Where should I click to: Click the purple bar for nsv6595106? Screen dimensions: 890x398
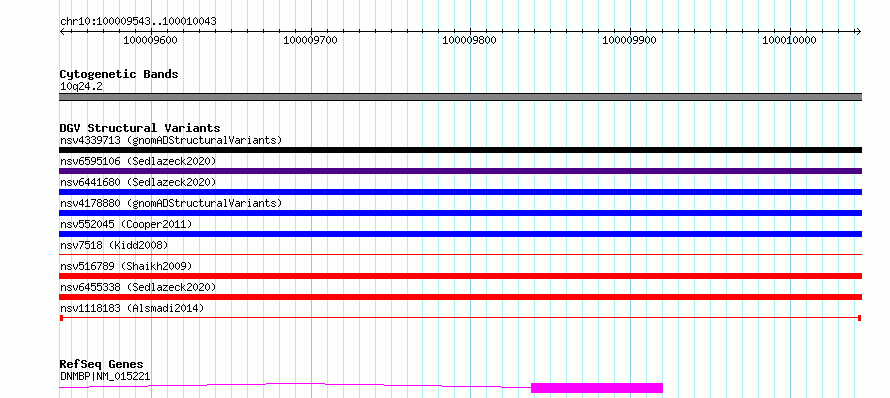pos(460,171)
